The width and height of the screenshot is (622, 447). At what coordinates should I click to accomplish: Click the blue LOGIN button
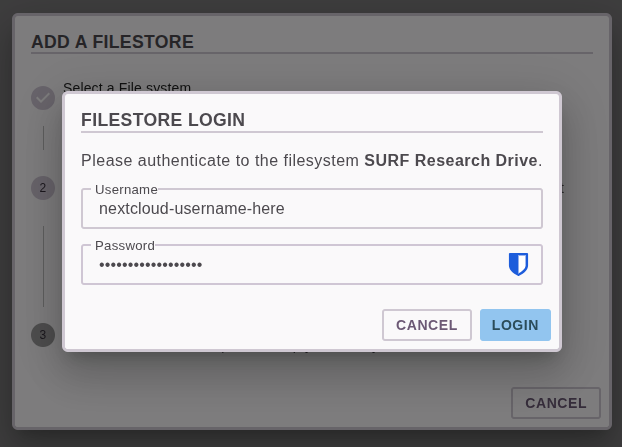pyautogui.click(x=515, y=325)
